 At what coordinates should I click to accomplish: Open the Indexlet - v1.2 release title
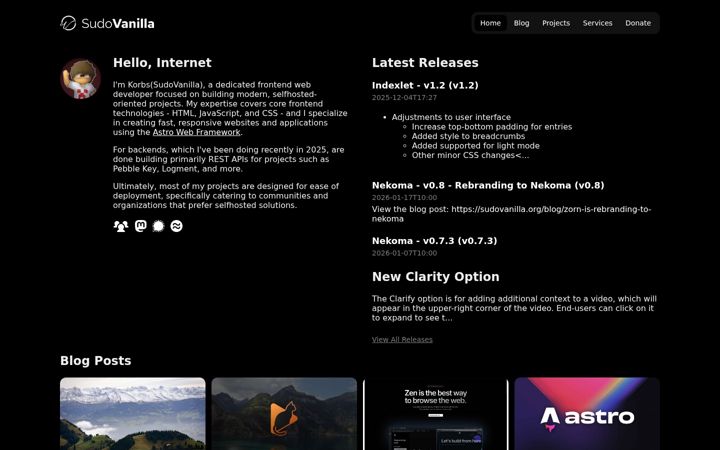(425, 85)
